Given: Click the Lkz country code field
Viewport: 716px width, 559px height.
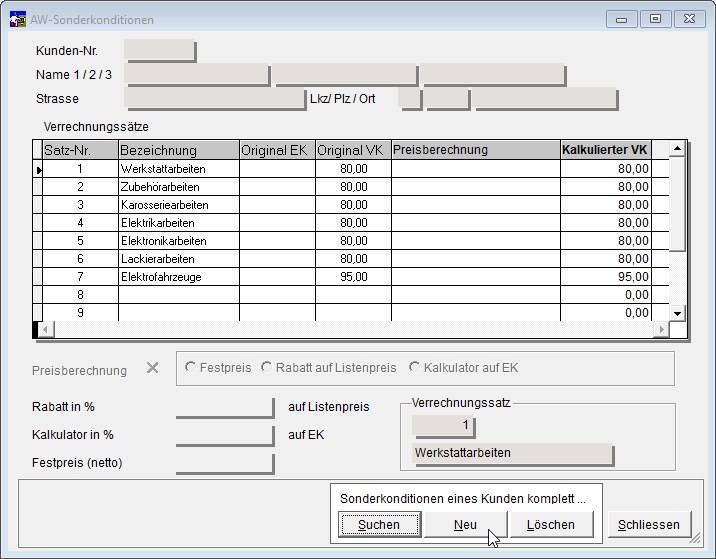Looking at the screenshot, I should click(x=410, y=99).
